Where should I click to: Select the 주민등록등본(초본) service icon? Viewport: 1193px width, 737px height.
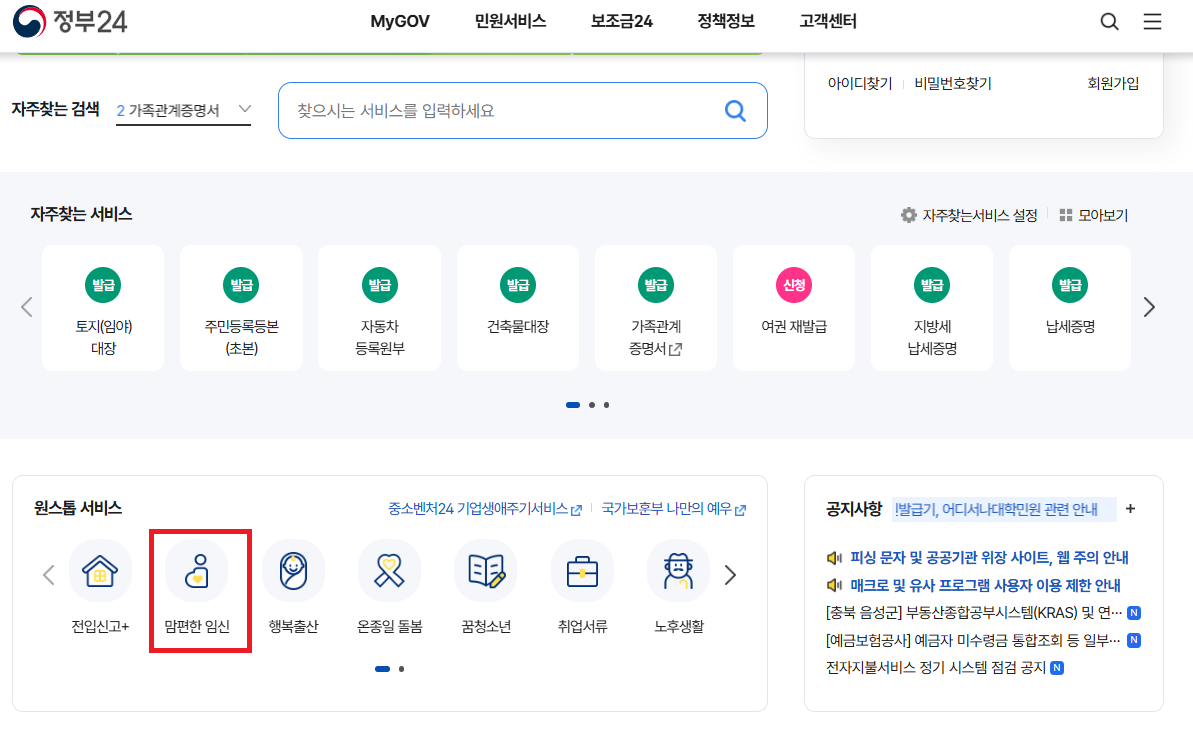[241, 307]
